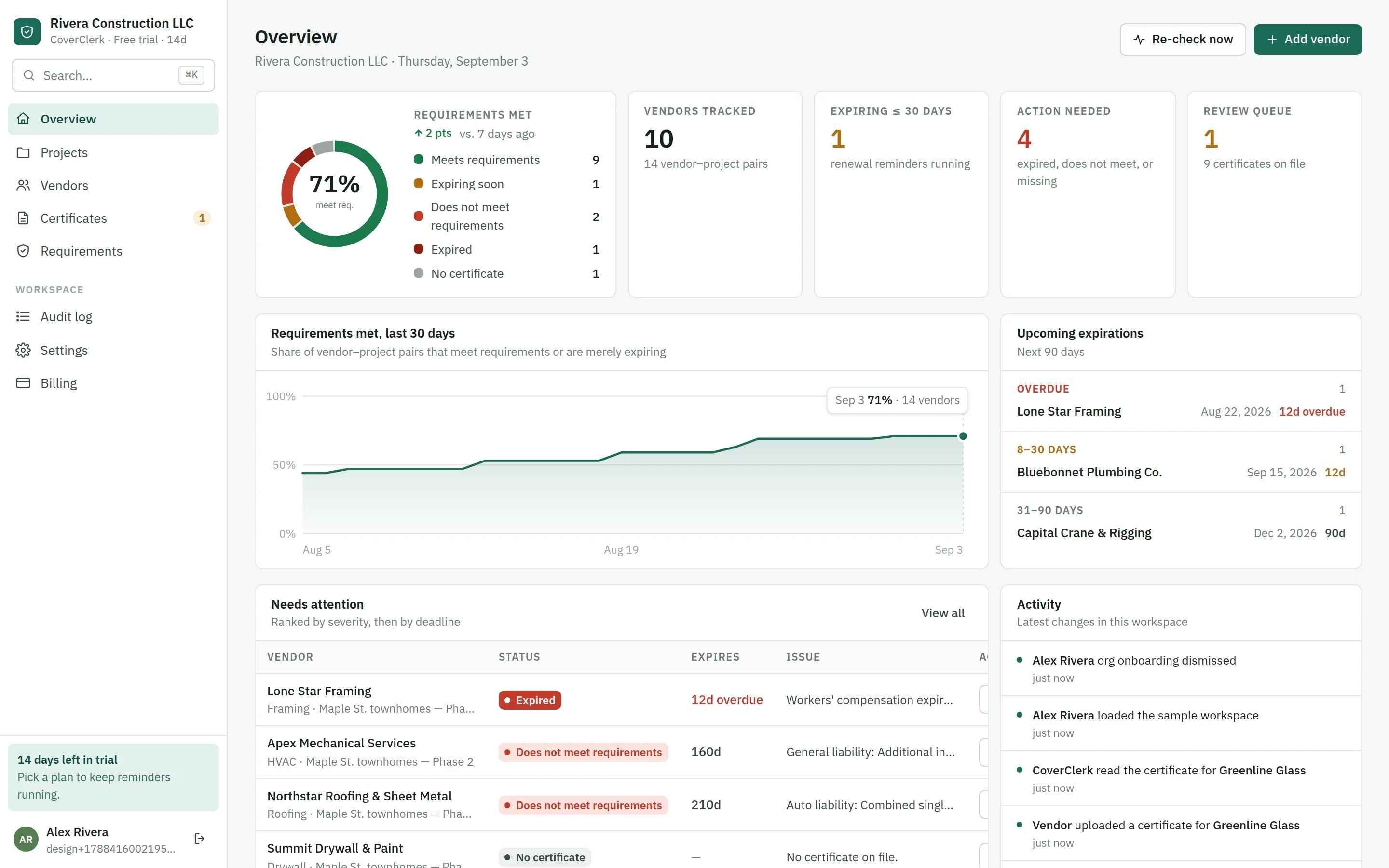Click the Certificates document icon
This screenshot has width=1389, height=868.
point(23,218)
